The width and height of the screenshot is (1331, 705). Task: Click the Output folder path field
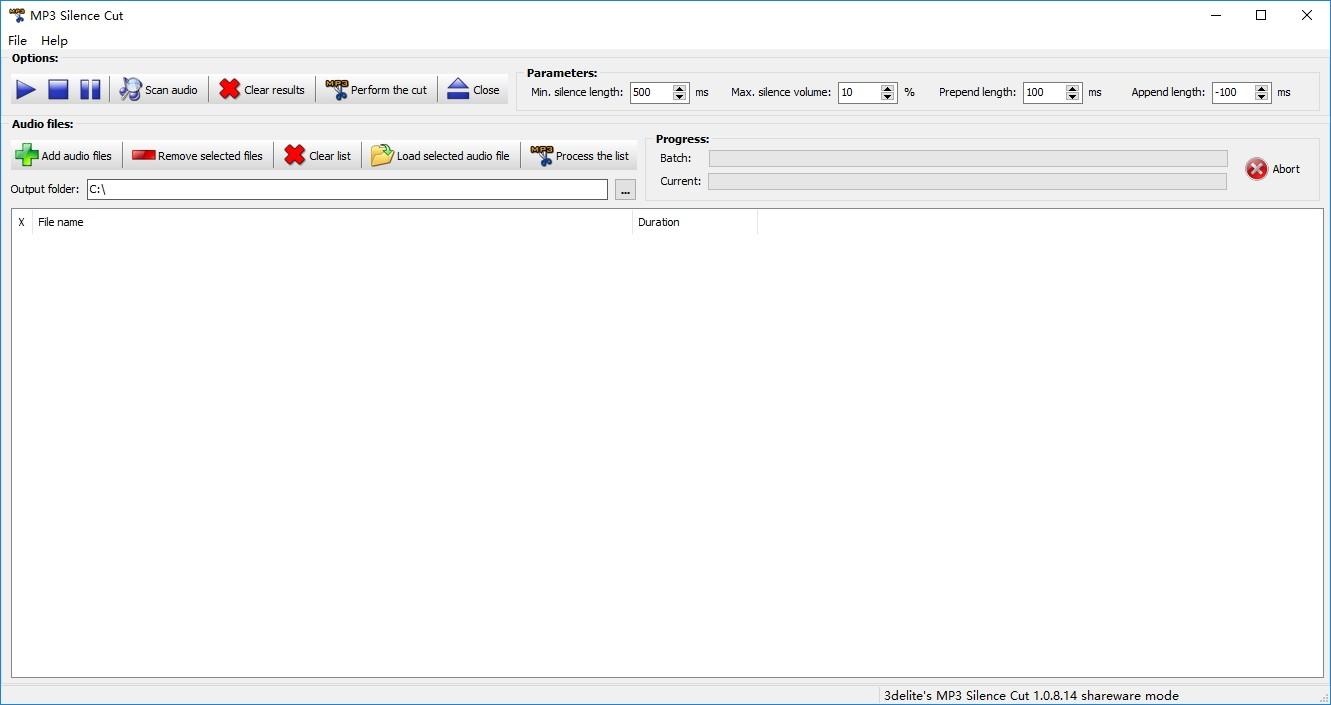tap(346, 189)
